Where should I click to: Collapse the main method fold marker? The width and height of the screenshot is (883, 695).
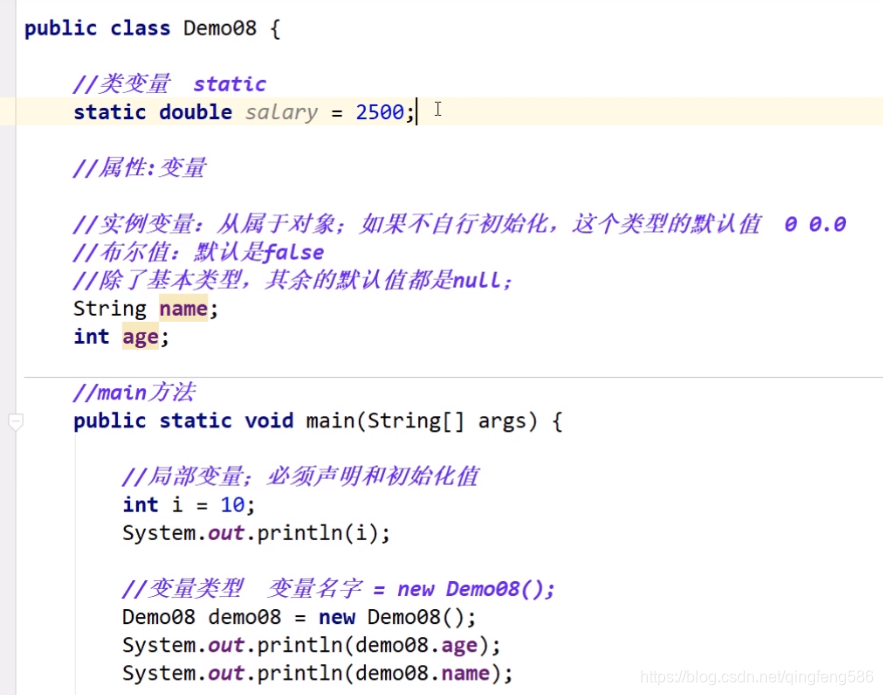click(x=16, y=421)
